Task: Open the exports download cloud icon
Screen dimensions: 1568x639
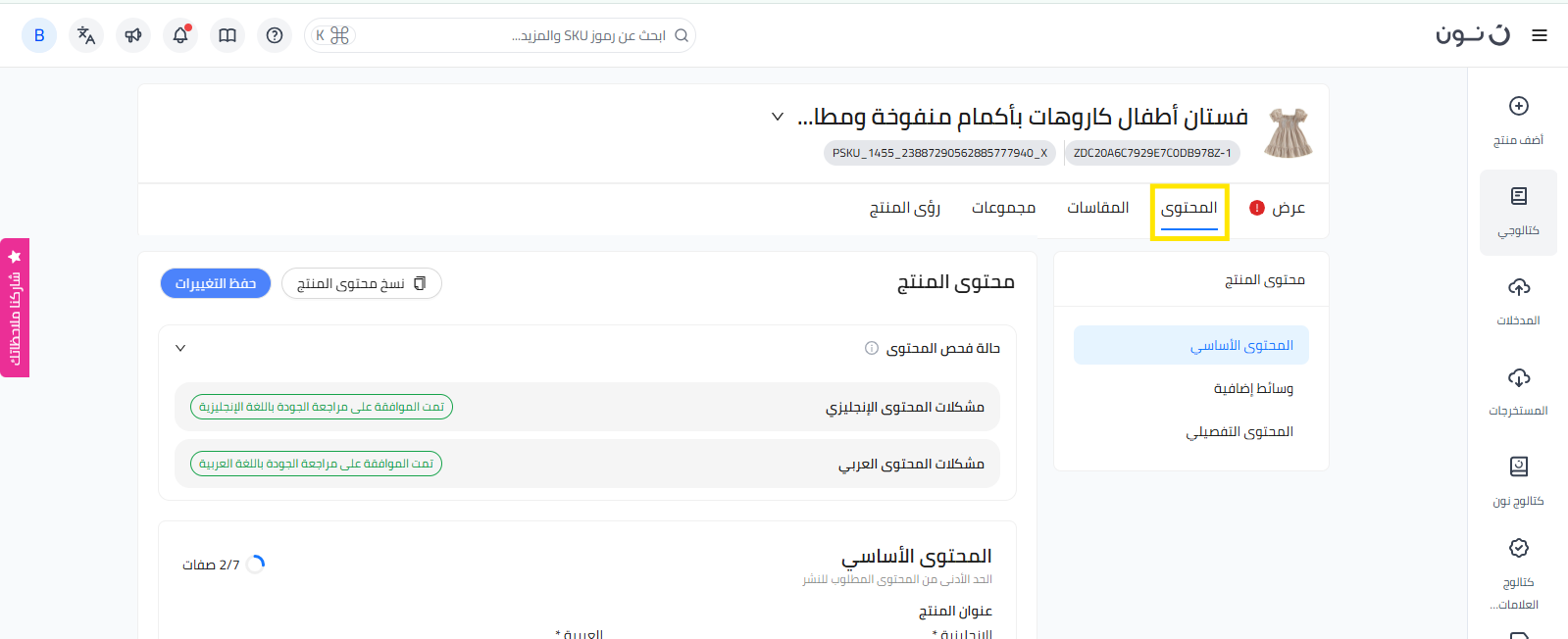Action: [x=1518, y=377]
